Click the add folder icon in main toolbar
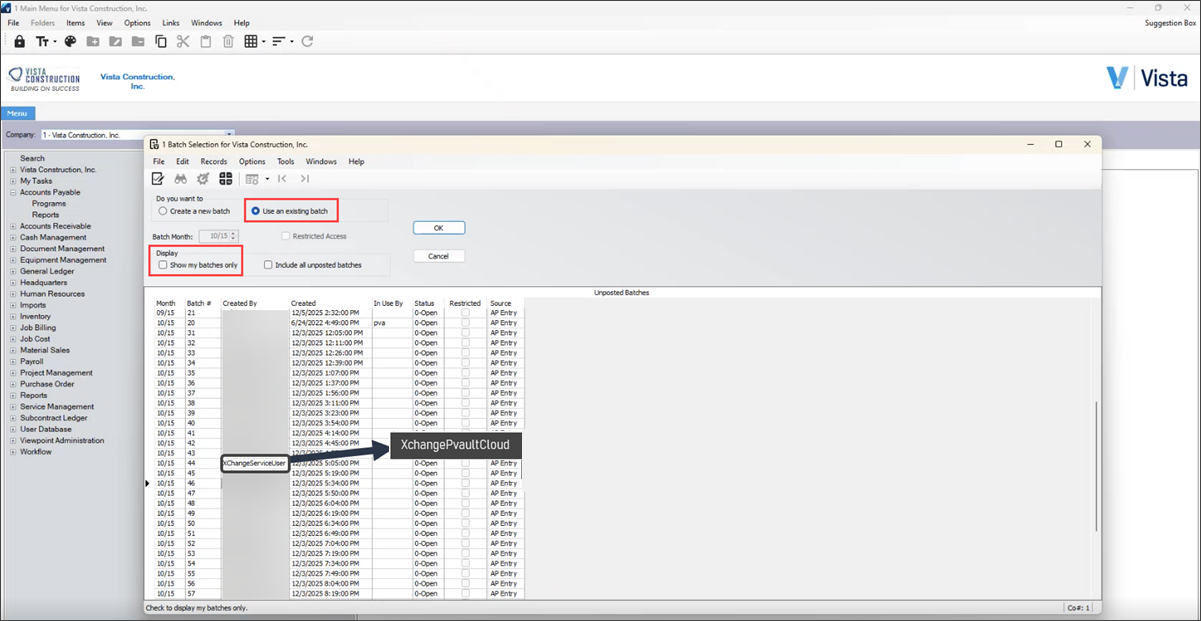This screenshot has height=621, width=1201. pos(93,41)
